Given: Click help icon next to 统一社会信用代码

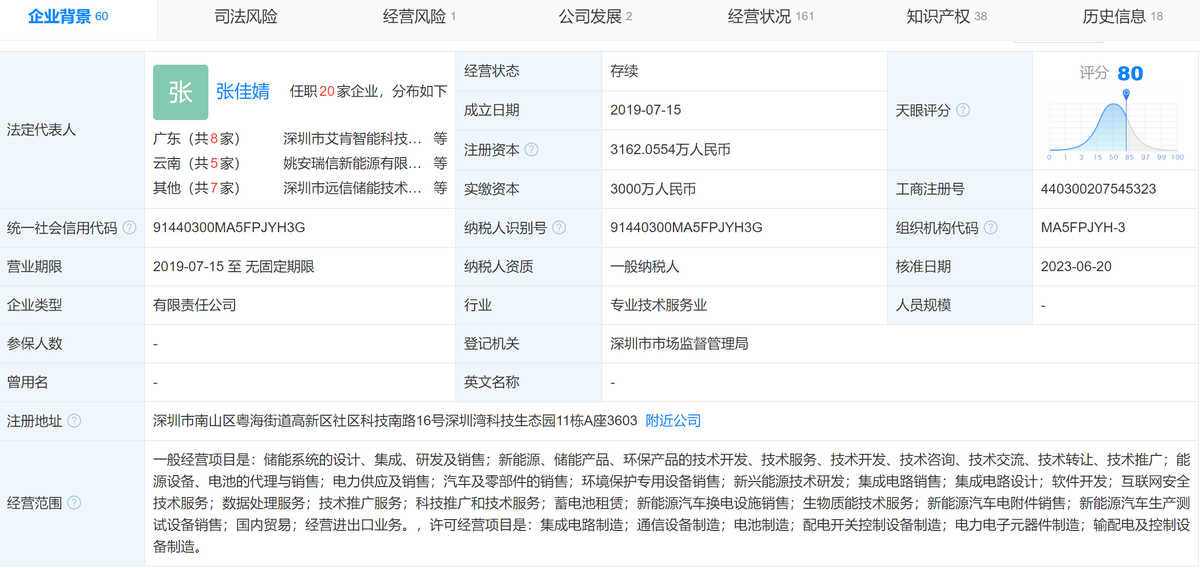Looking at the screenshot, I should pyautogui.click(x=129, y=228).
